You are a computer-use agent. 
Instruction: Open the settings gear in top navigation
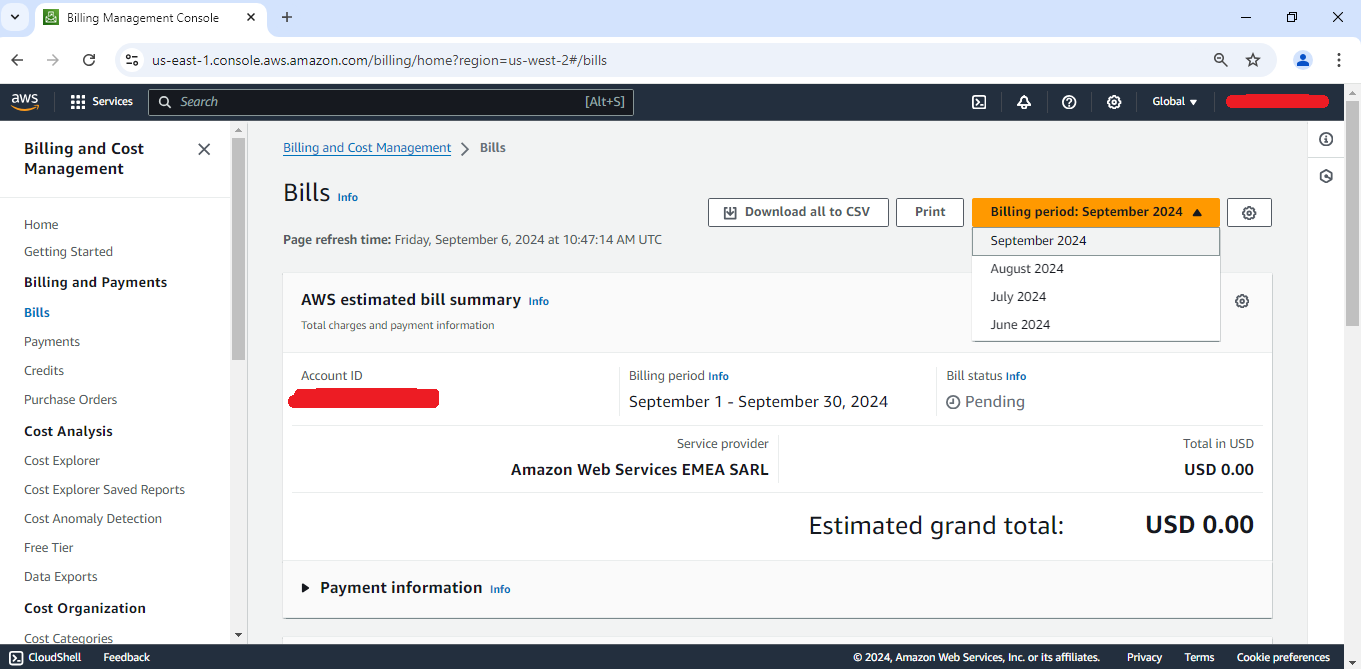click(x=1114, y=102)
